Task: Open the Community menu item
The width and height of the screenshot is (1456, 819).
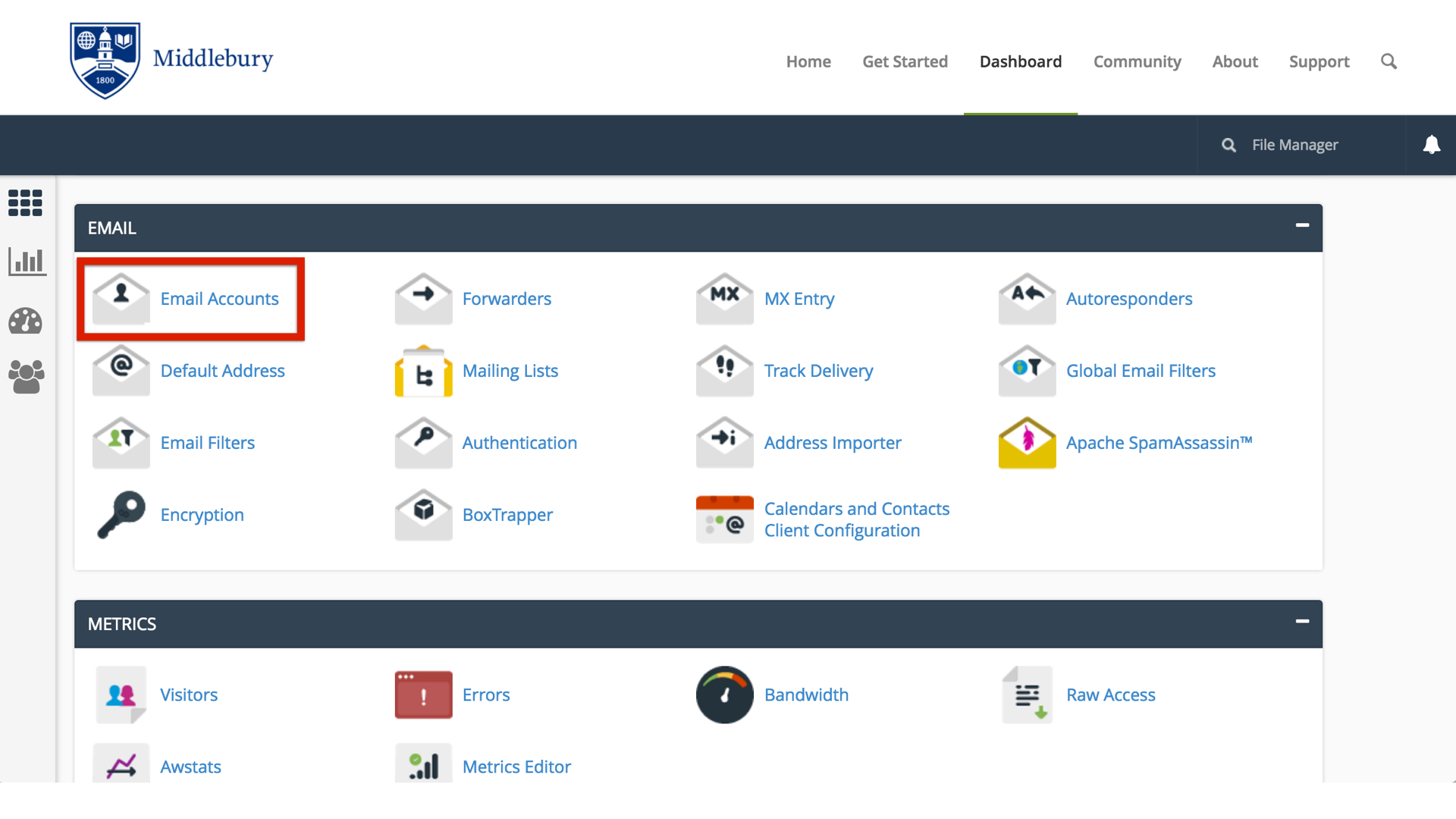Action: click(x=1137, y=61)
